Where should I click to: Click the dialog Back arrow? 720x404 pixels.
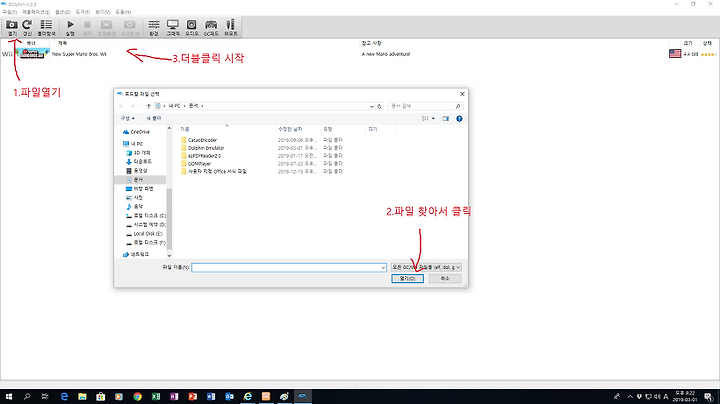122,106
